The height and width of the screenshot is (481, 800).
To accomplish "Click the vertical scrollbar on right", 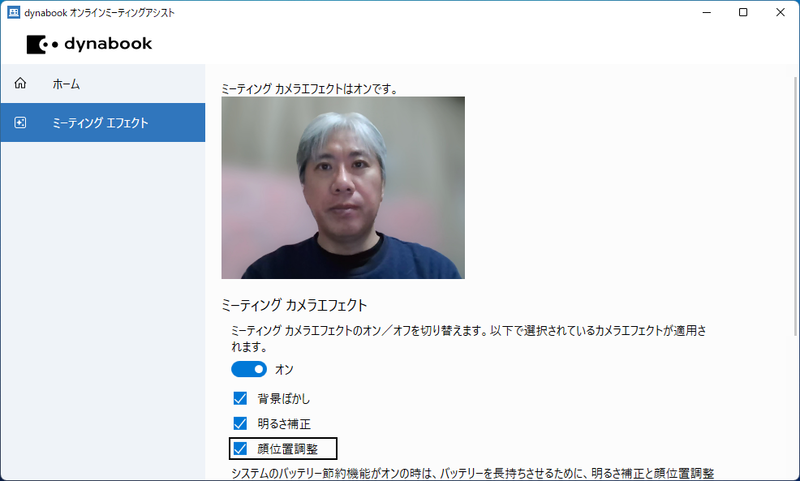I will point(796,206).
